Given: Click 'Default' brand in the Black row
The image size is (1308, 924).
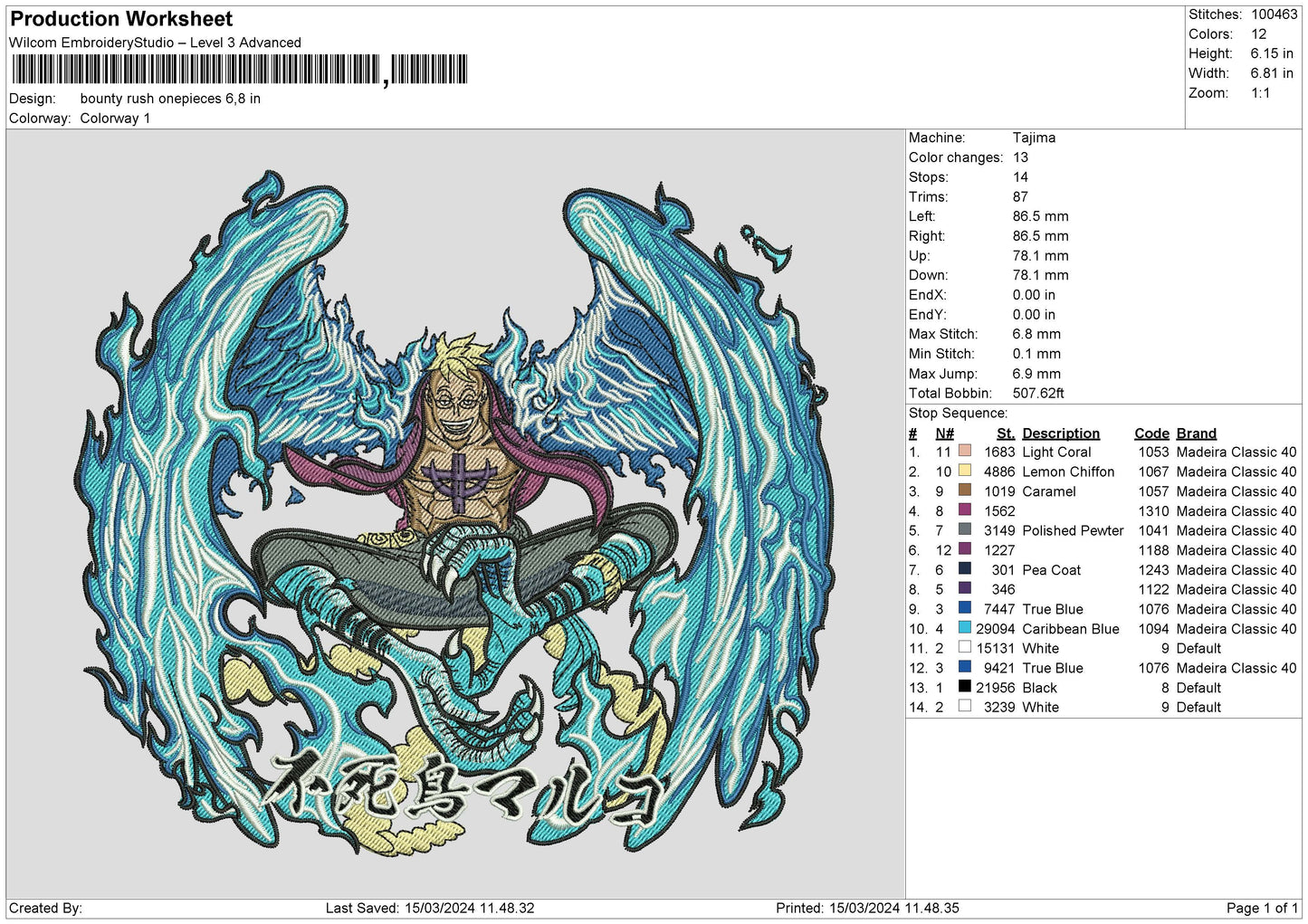Looking at the screenshot, I should [x=1198, y=688].
